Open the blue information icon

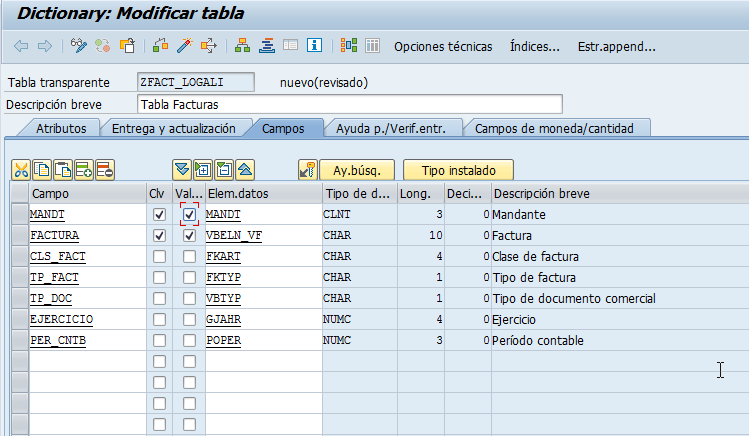click(x=314, y=46)
